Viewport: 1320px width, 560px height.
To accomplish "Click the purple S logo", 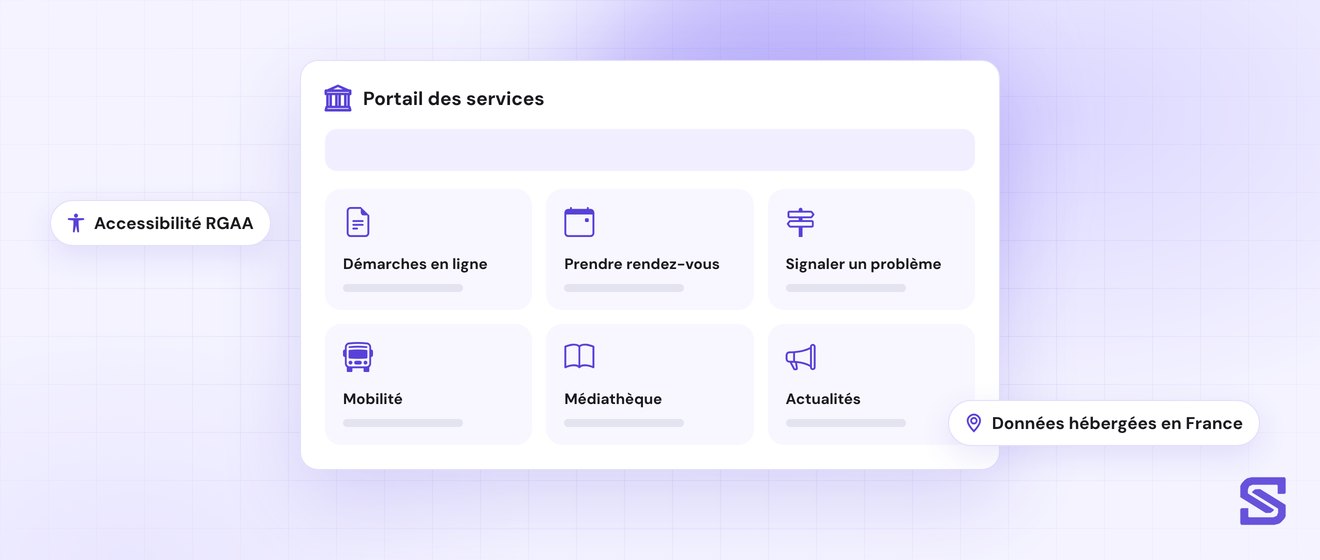I will coord(1263,501).
